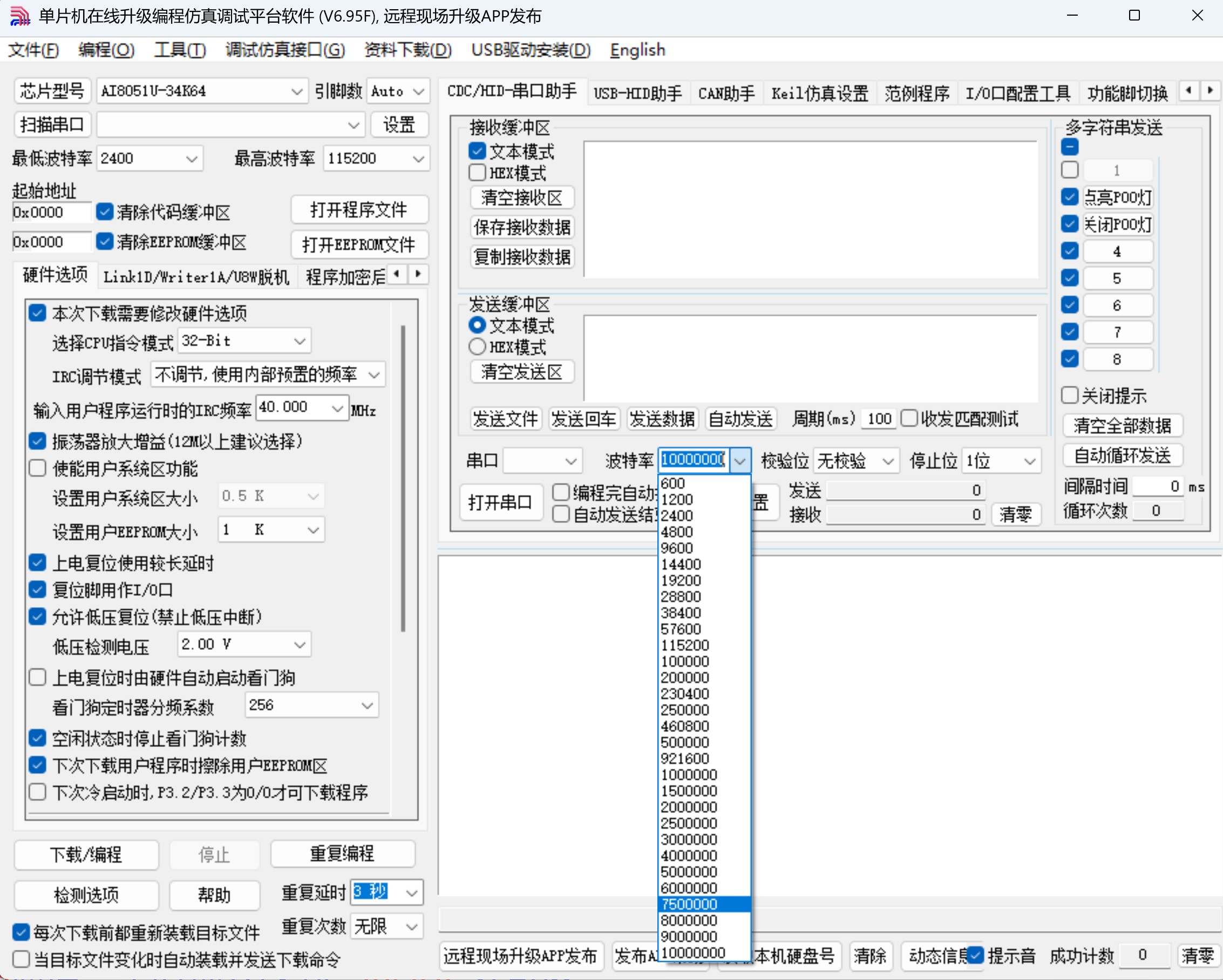Open the 芯片型号 AI8051U-34K64 dropdown

point(202,91)
